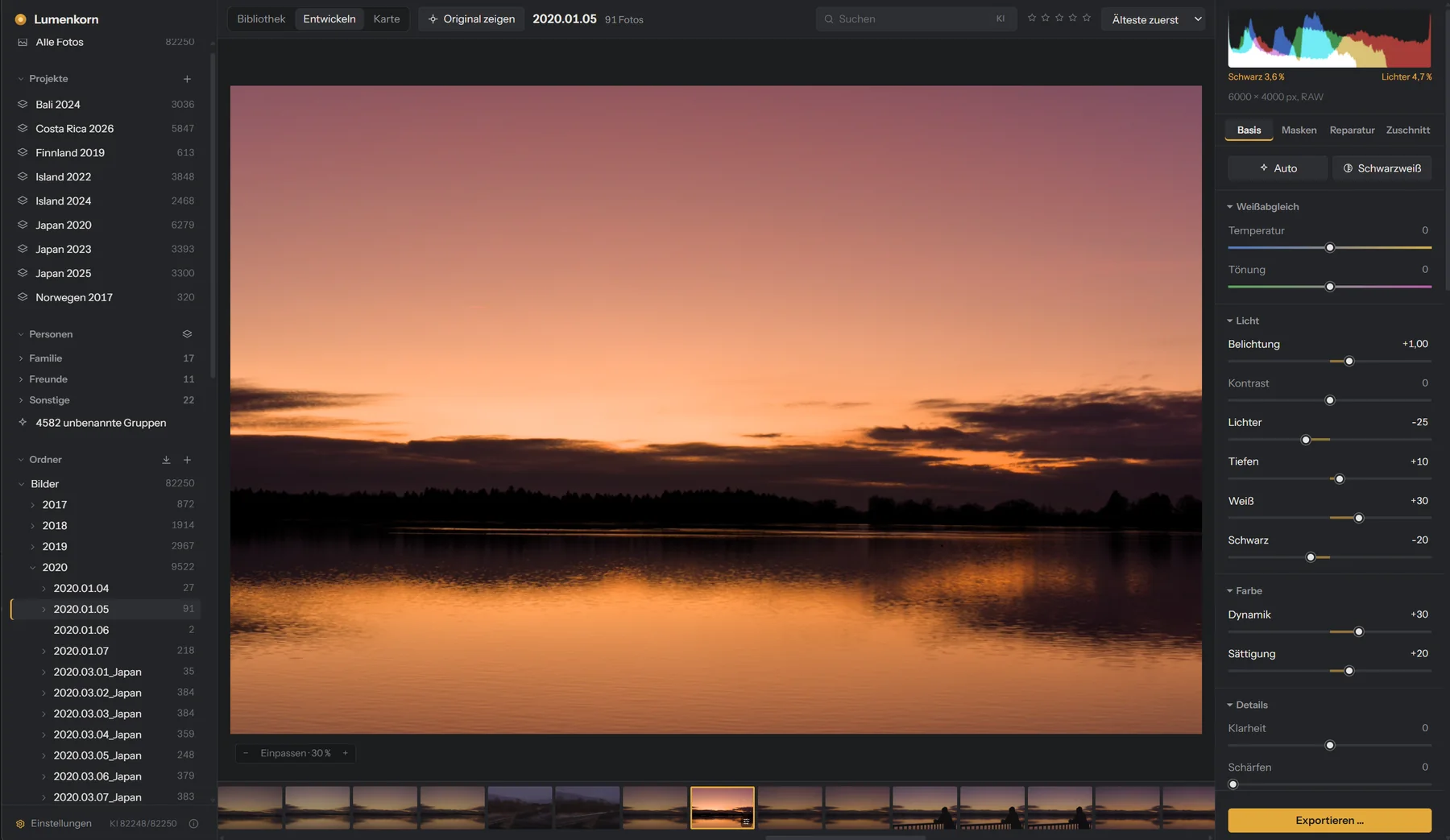
Task: Open the KI index info icon
Action: [x=193, y=823]
